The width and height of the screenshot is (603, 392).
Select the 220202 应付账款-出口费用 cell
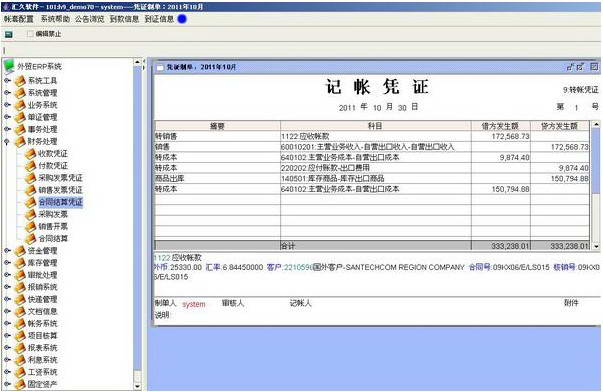376,168
